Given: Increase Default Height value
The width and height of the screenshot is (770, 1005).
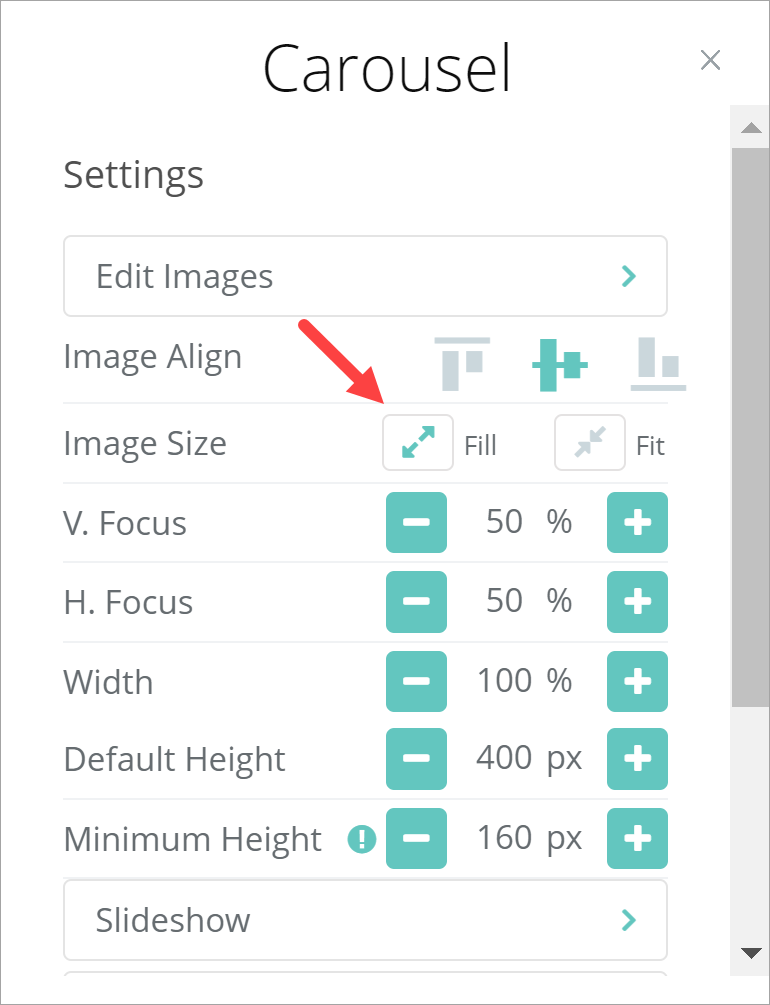Looking at the screenshot, I should (637, 759).
